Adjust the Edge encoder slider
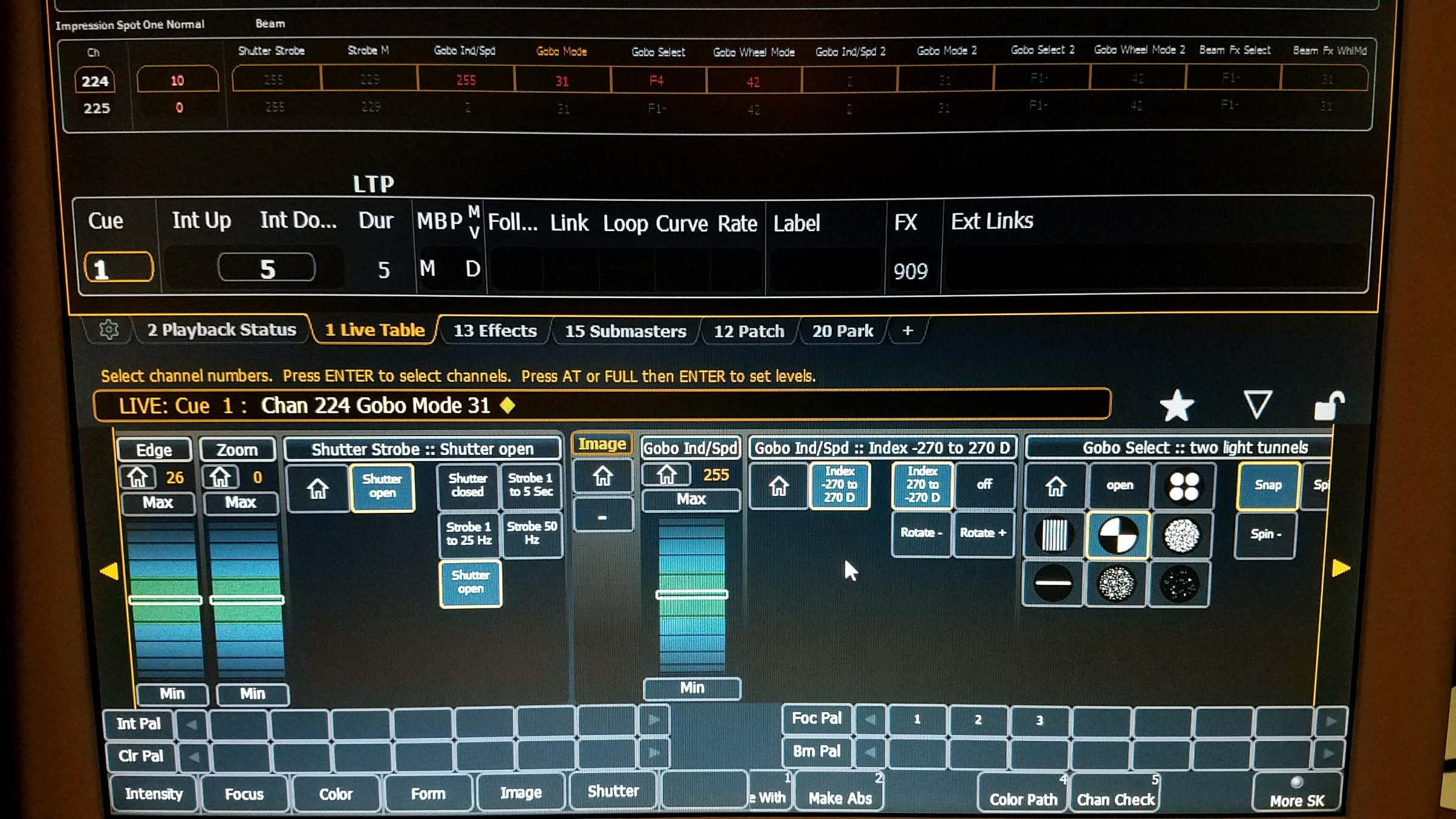Image resolution: width=1456 pixels, height=819 pixels. point(165,600)
